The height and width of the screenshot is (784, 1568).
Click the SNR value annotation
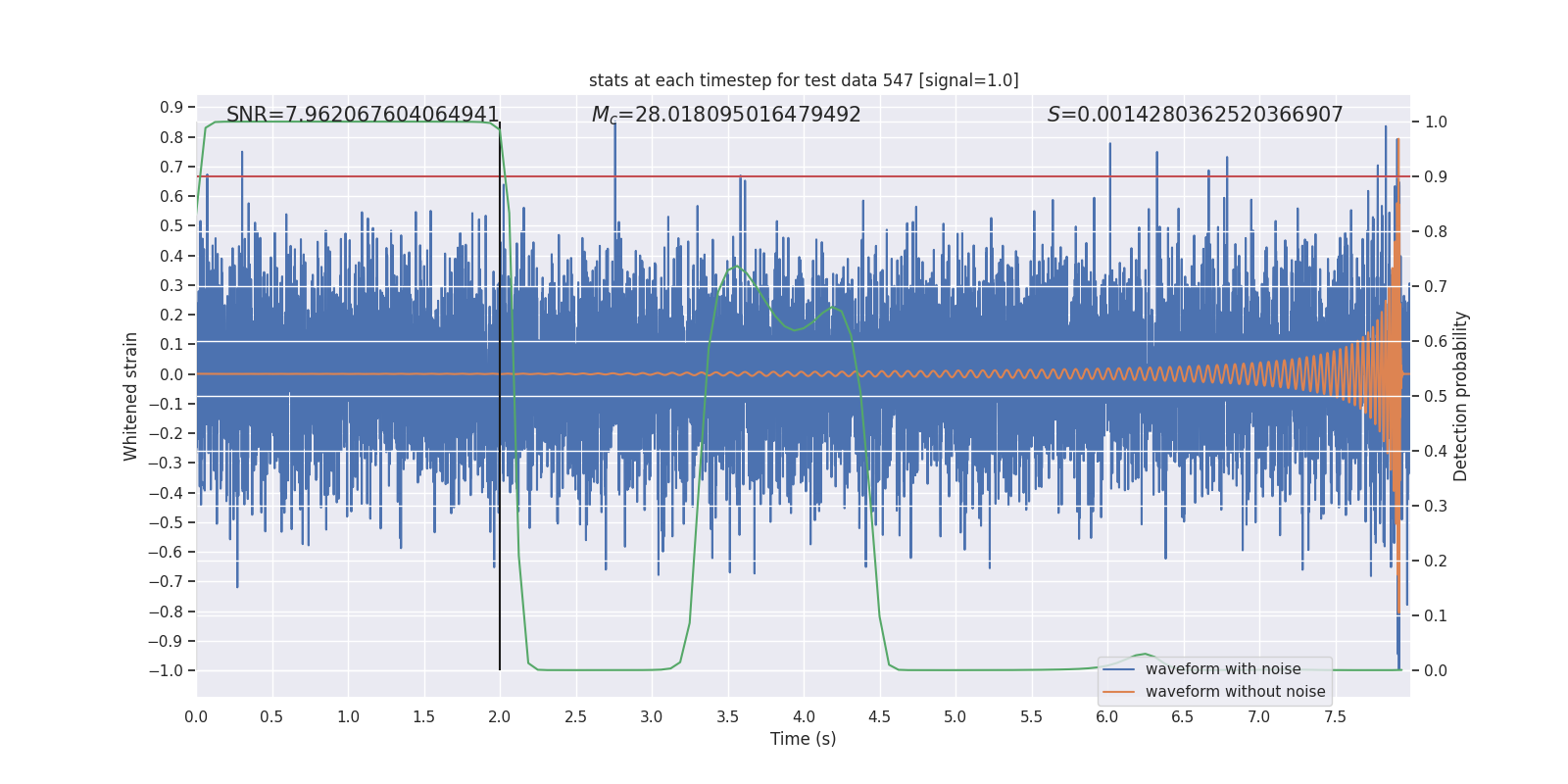[363, 115]
